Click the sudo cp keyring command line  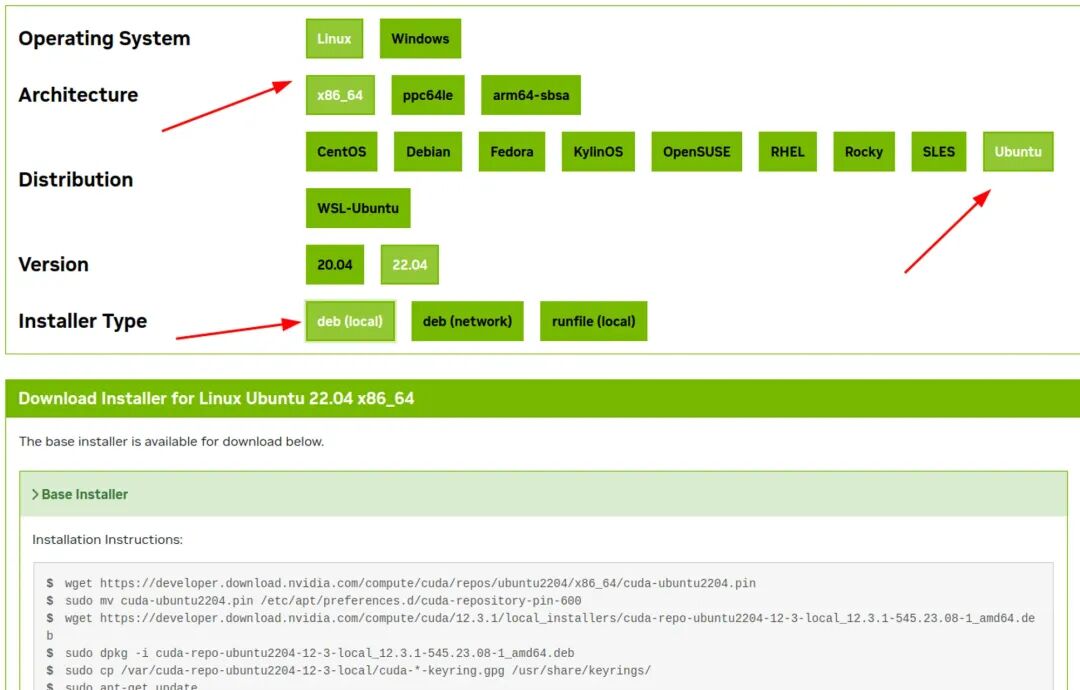click(x=358, y=670)
